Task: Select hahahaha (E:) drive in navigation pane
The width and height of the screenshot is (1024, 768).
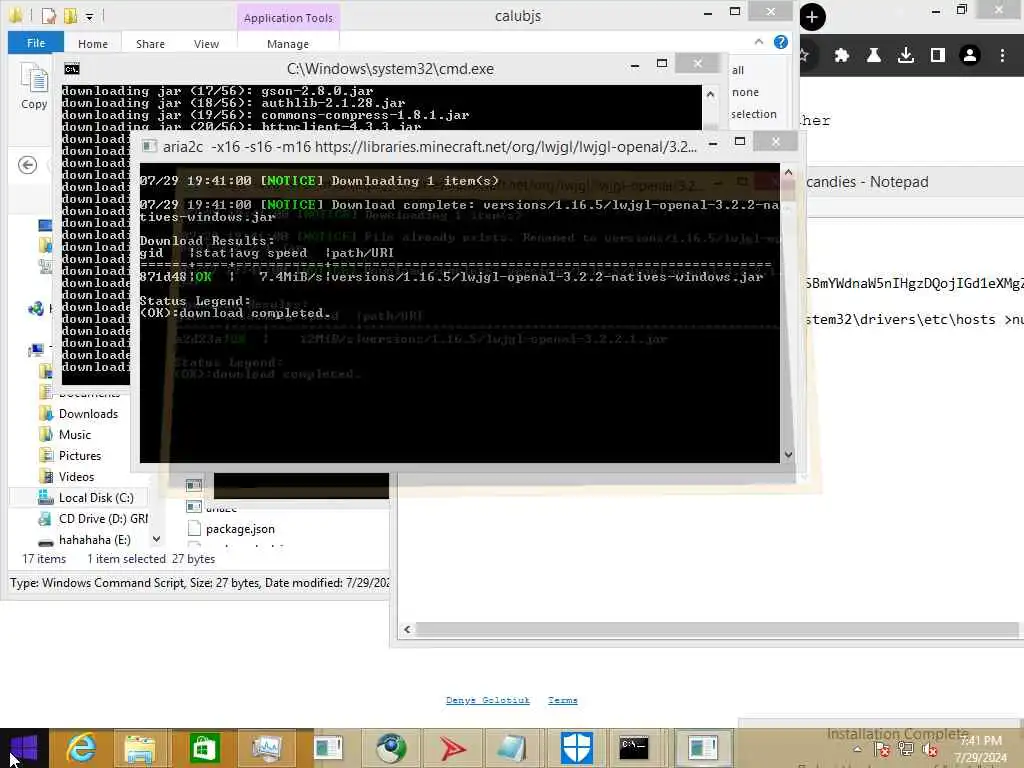Action: (95, 539)
